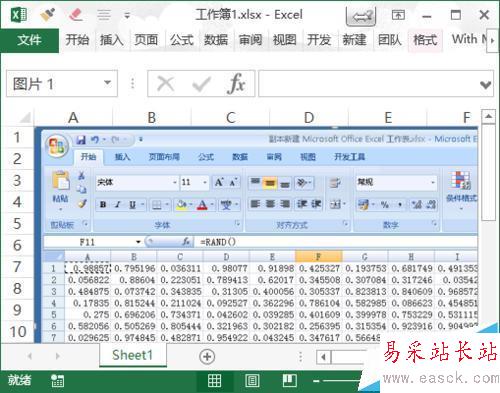The height and width of the screenshot is (393, 500).
Task: Select the 新建 ribbon tab
Action: (354, 40)
